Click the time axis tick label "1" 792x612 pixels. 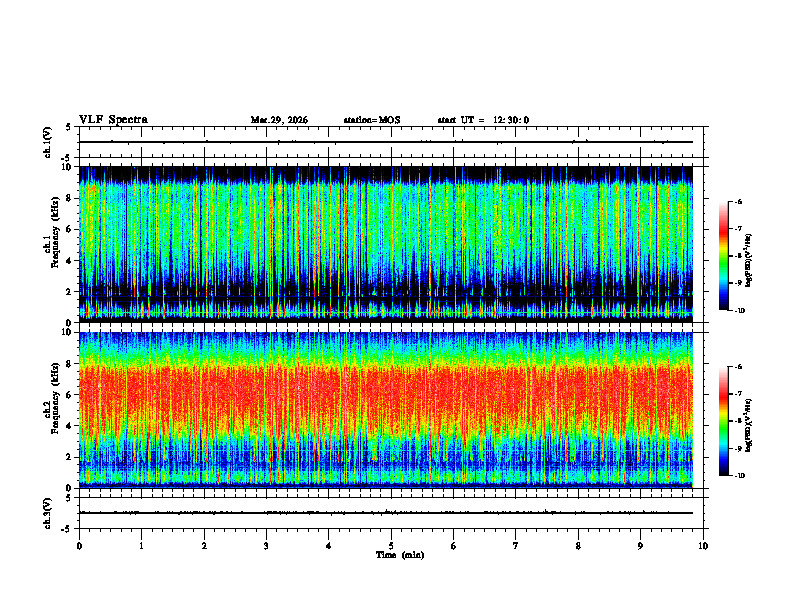tap(141, 546)
